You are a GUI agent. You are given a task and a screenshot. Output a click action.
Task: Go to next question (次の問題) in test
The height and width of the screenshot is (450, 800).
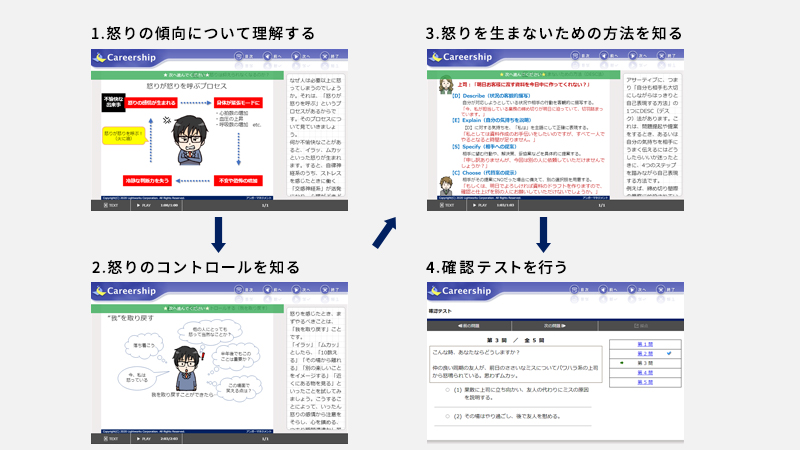(x=555, y=326)
